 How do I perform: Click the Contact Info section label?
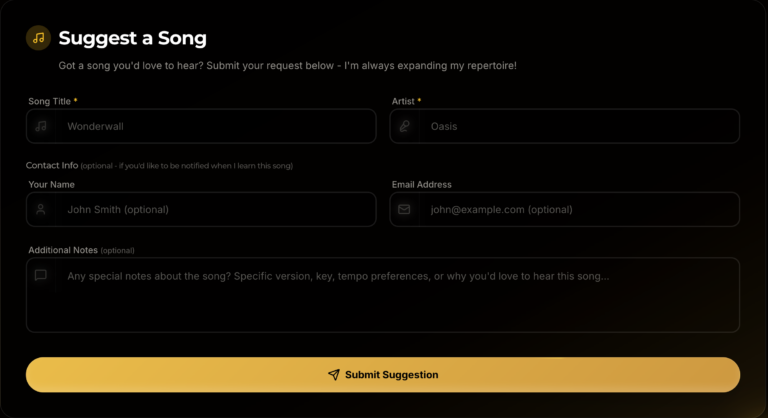pyautogui.click(x=52, y=165)
